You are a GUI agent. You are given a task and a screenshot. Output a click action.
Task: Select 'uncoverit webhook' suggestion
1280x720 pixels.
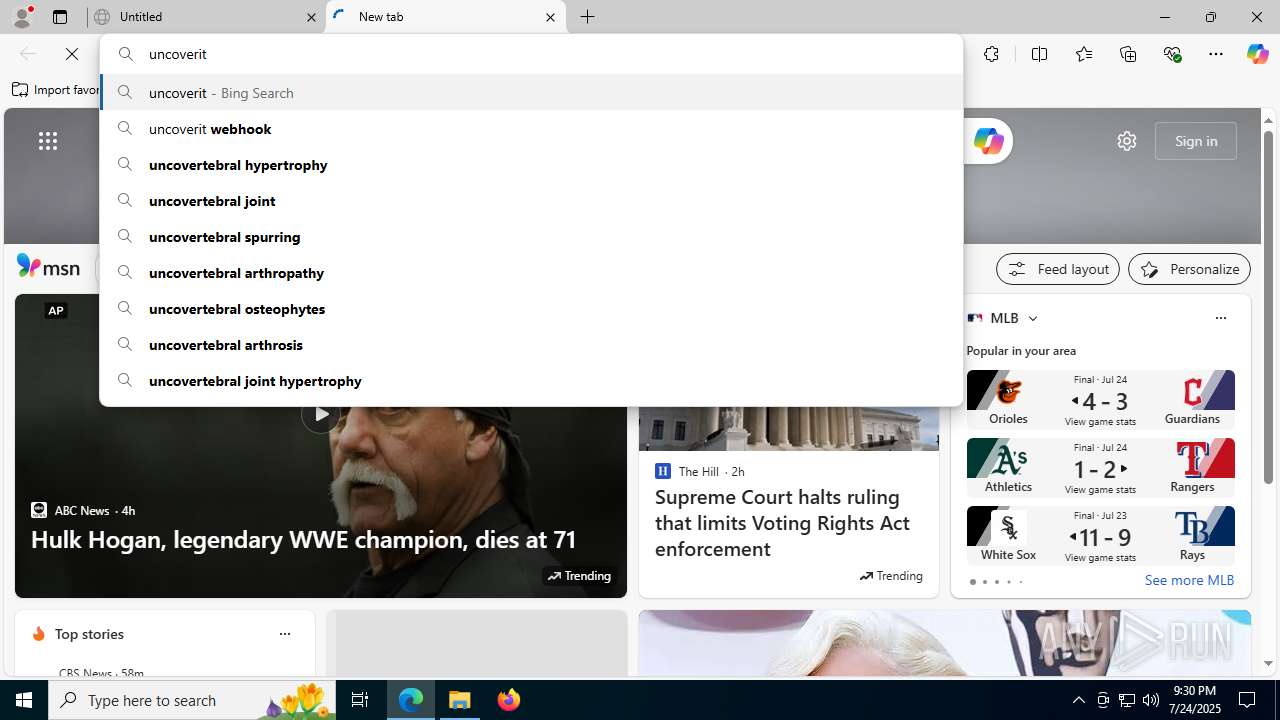532,128
